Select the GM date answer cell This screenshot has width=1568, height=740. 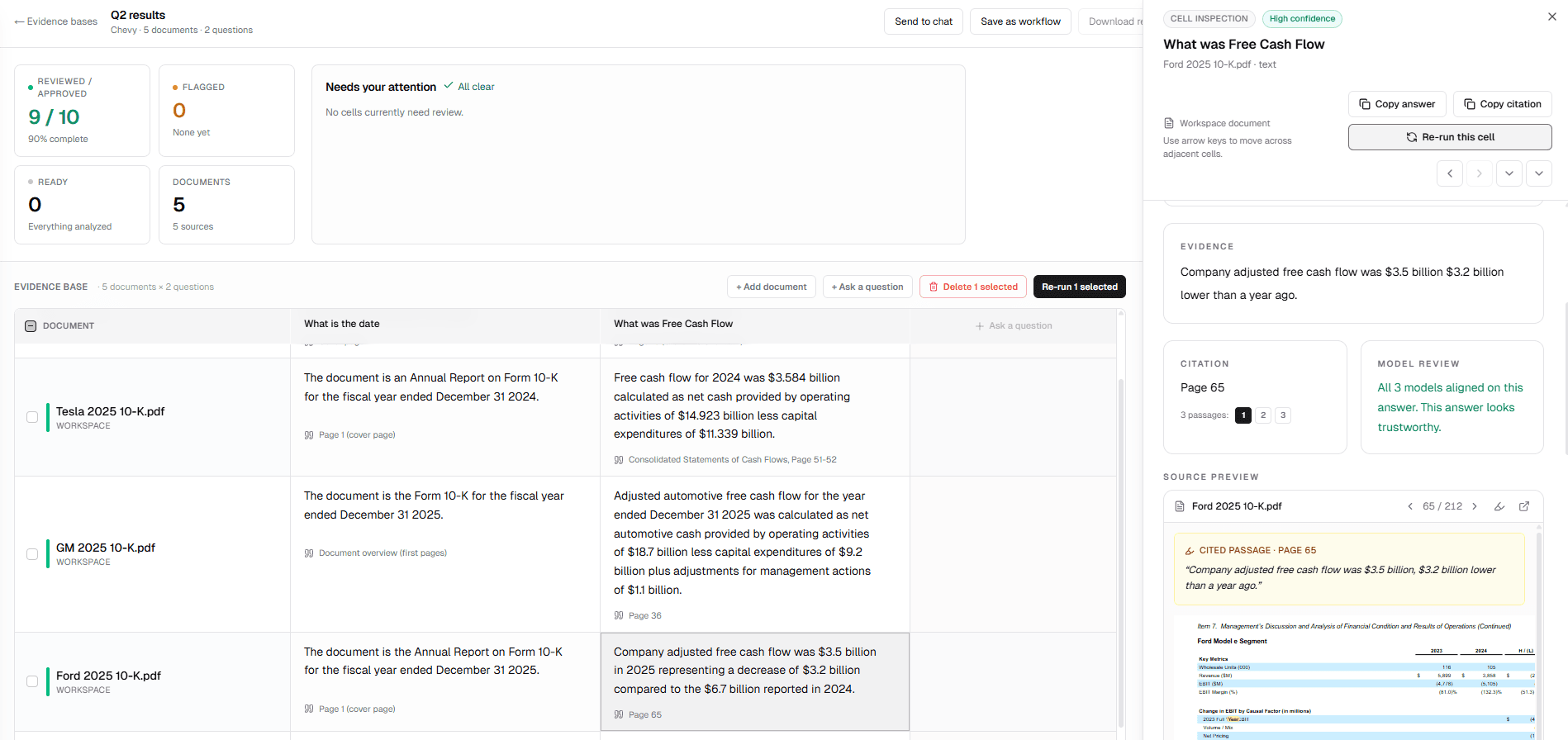pyautogui.click(x=445, y=554)
